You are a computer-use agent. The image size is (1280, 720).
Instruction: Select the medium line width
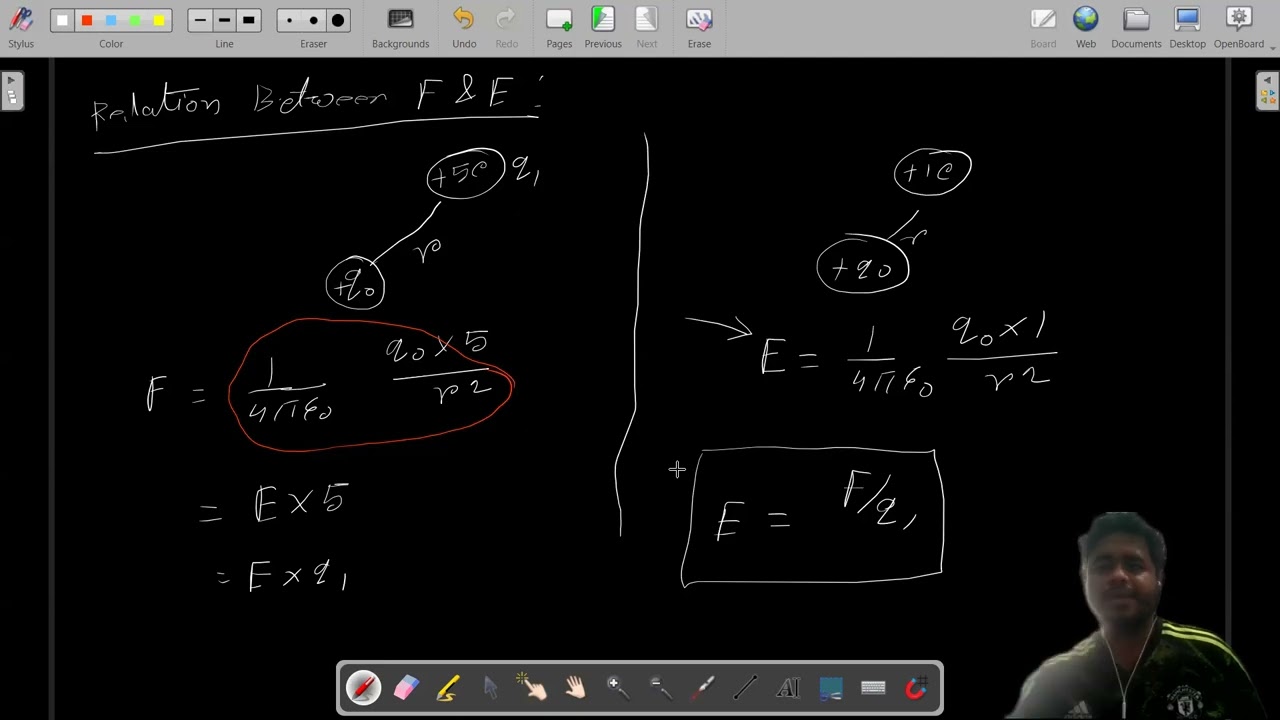[x=224, y=20]
